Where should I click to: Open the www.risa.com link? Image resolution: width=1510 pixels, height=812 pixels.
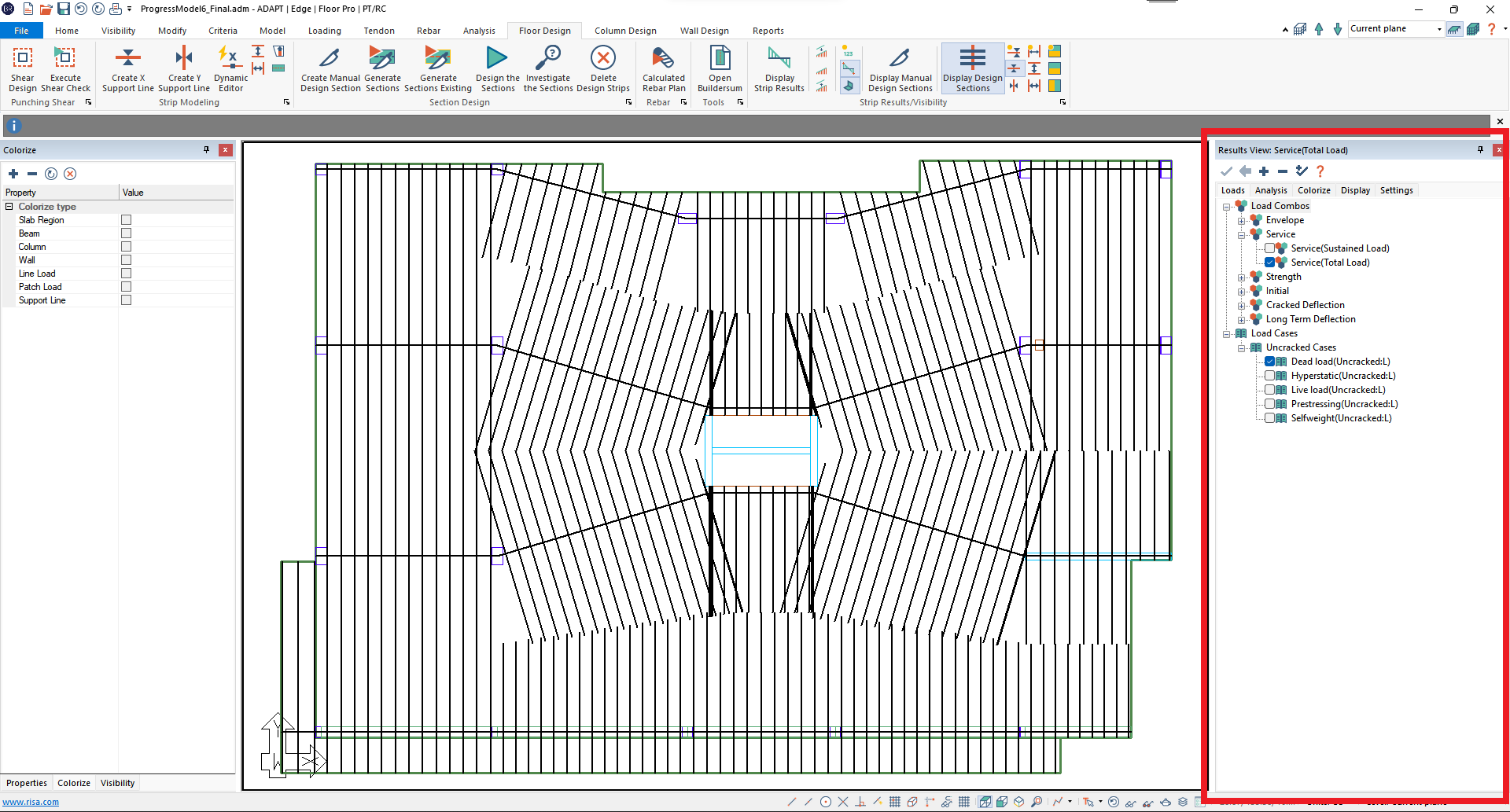31,802
